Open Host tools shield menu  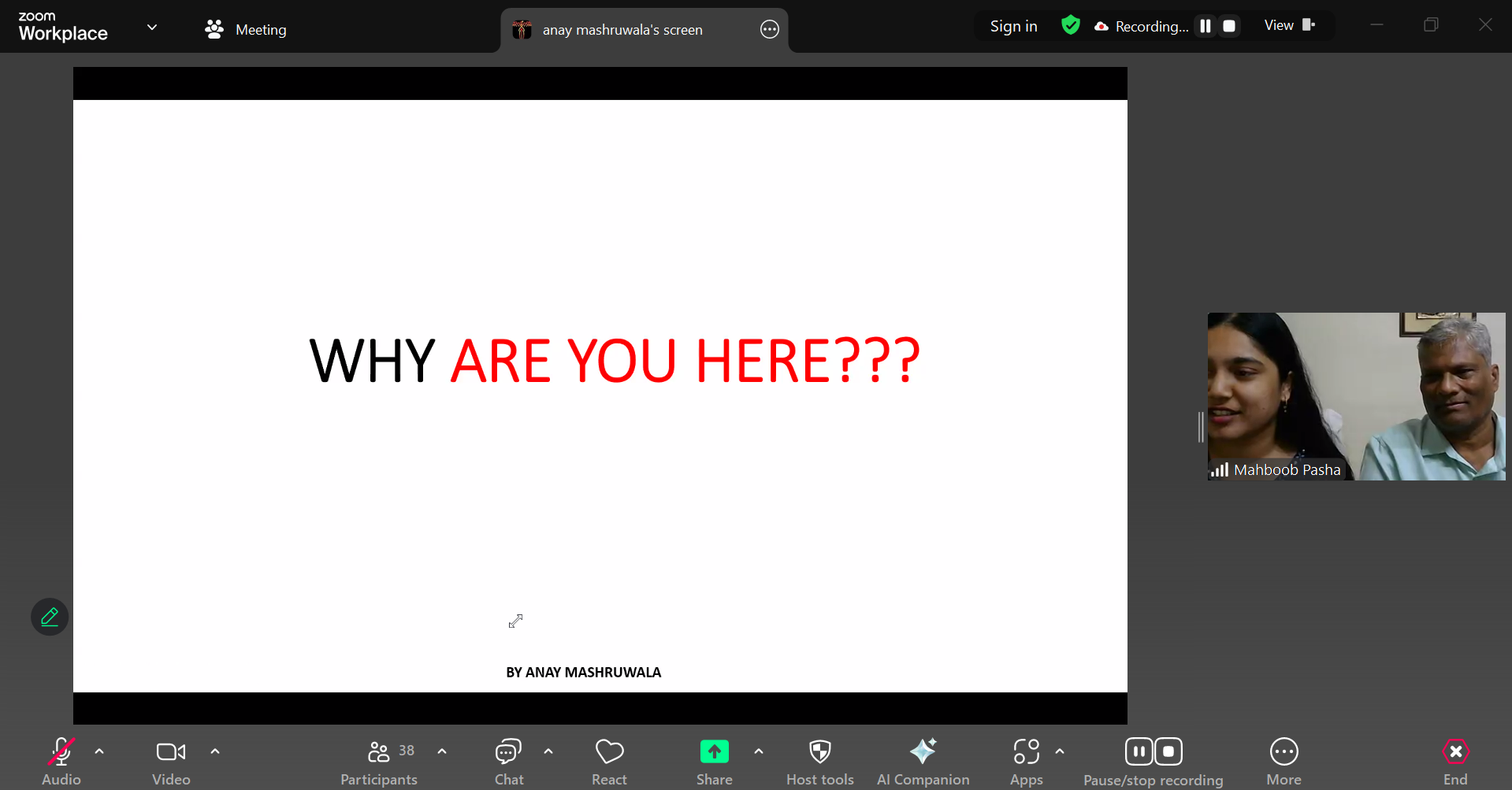(x=819, y=761)
